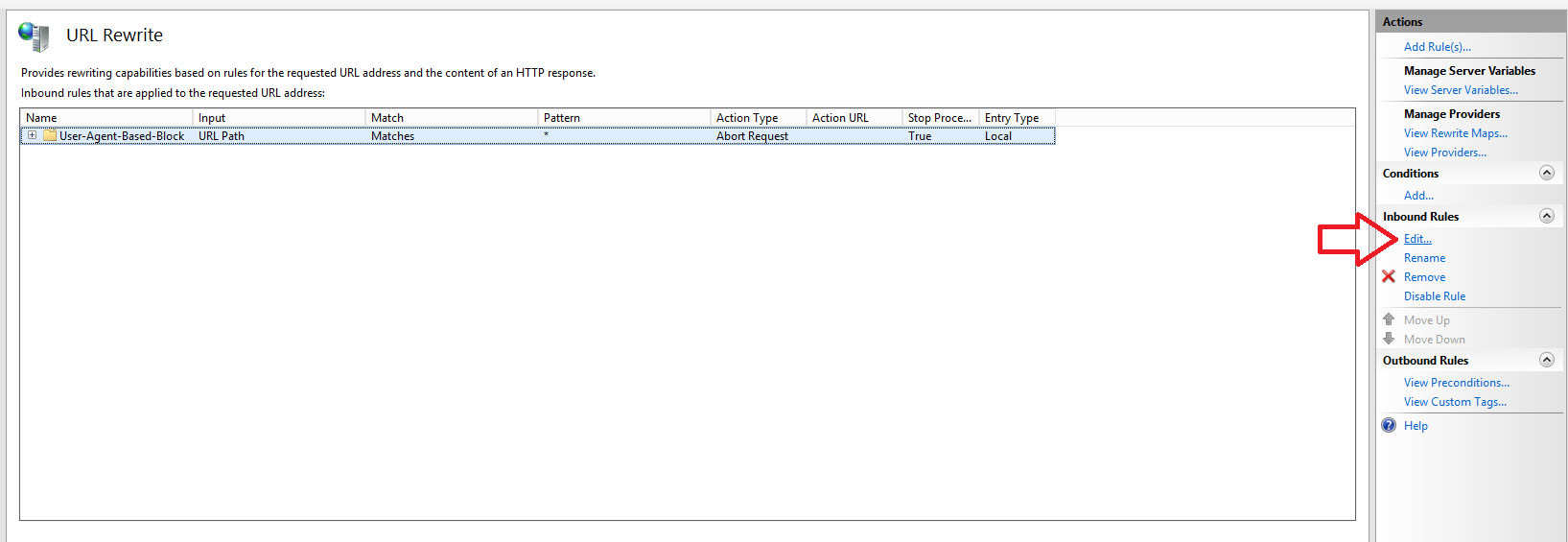Click Rename in the Actions pane
The height and width of the screenshot is (542, 1568).
pos(1424,258)
